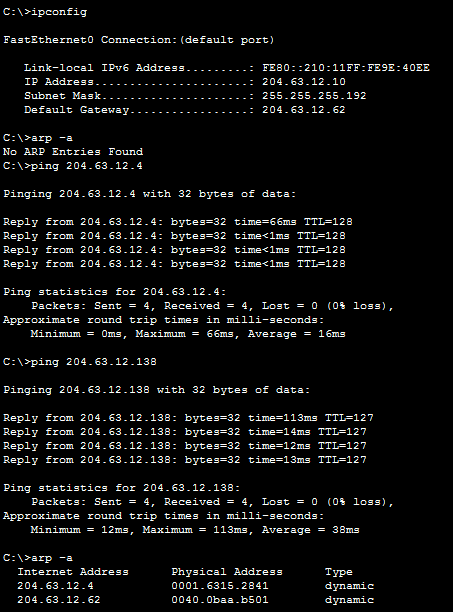This screenshot has width=453, height=614.
Task: Click the MAC address 0001.6315.2841
Action: pyautogui.click(x=220, y=586)
